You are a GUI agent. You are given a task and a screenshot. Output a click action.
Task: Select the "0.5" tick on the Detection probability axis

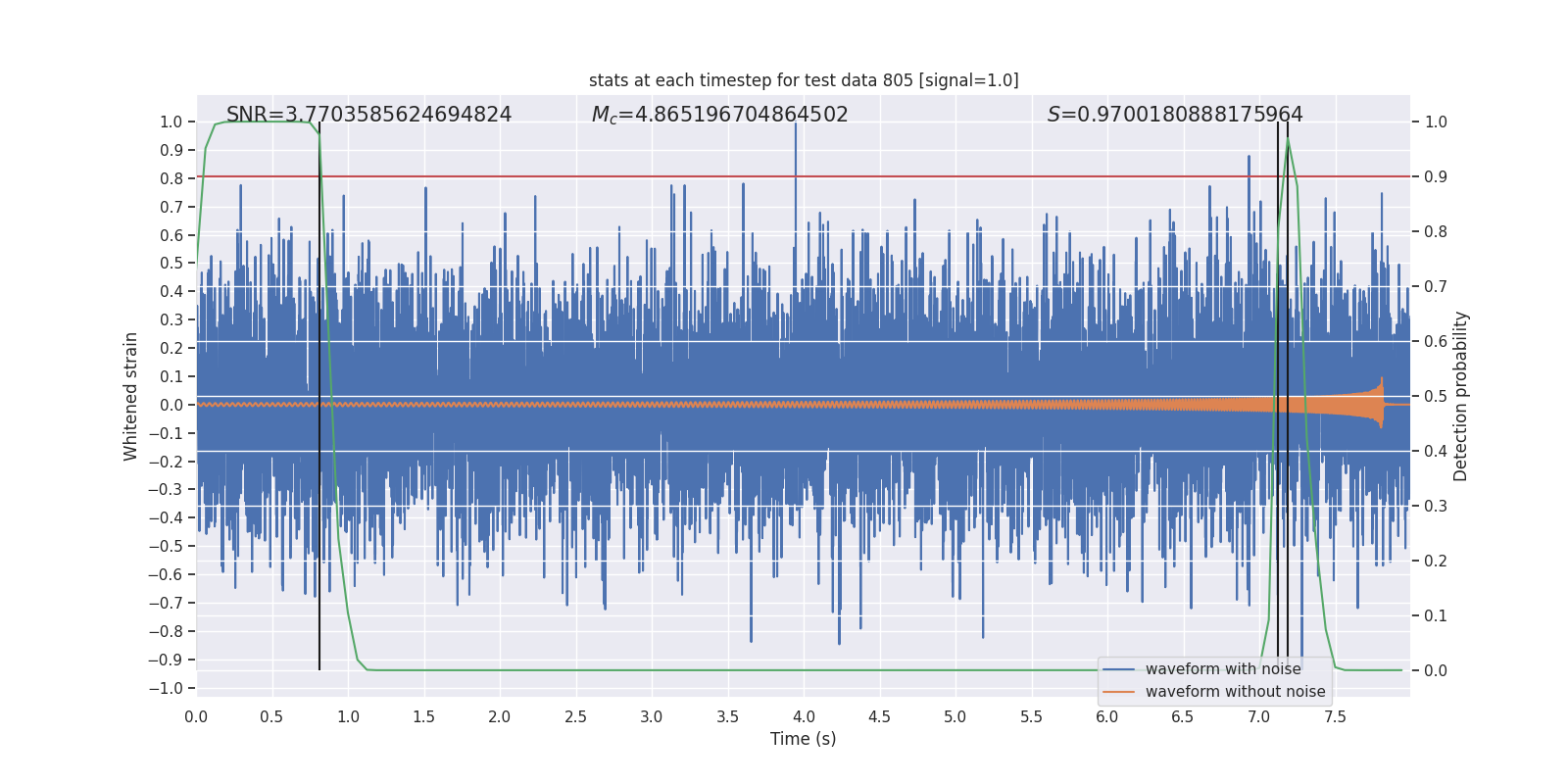pyautogui.click(x=1436, y=397)
